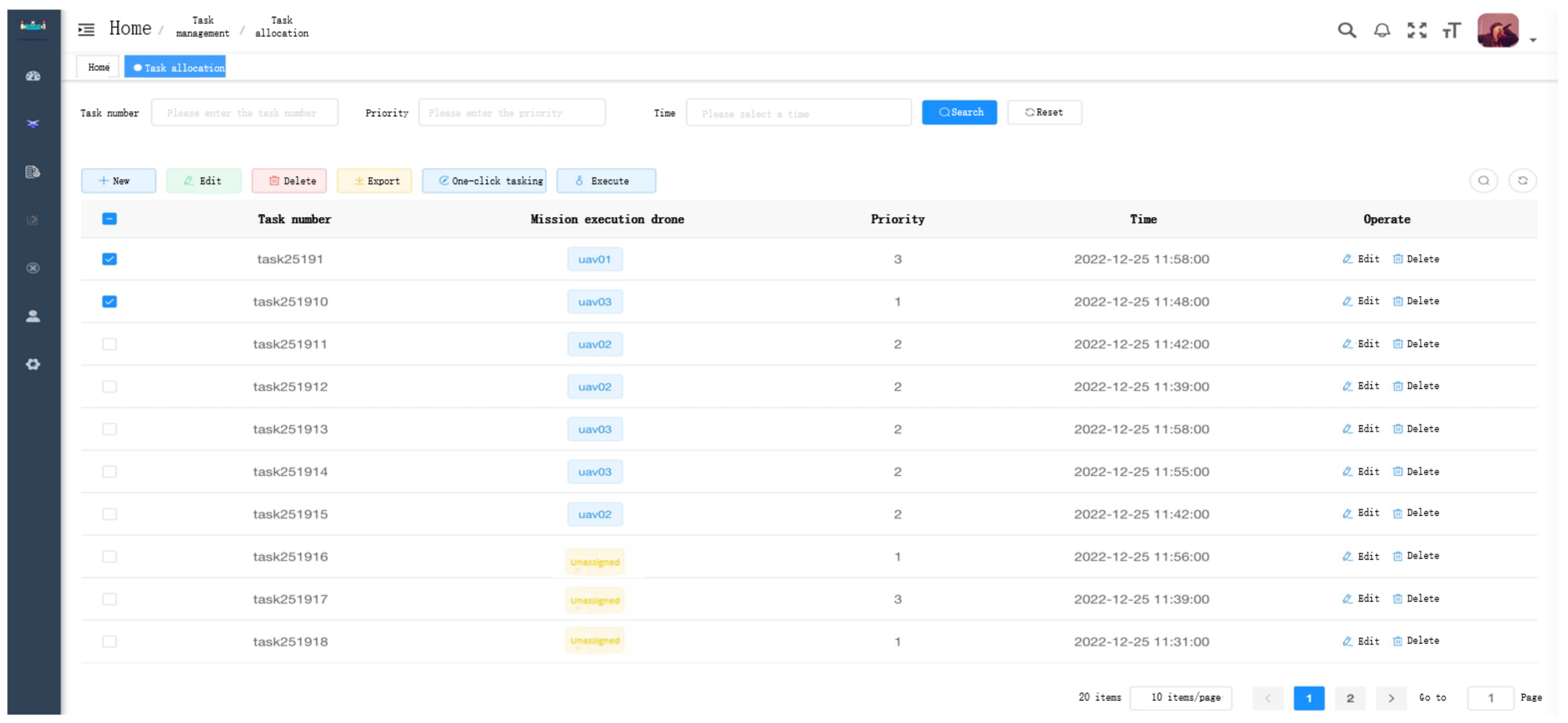Click the One-click tasking button
Image resolution: width=1568 pixels, height=723 pixels.
[x=484, y=181]
